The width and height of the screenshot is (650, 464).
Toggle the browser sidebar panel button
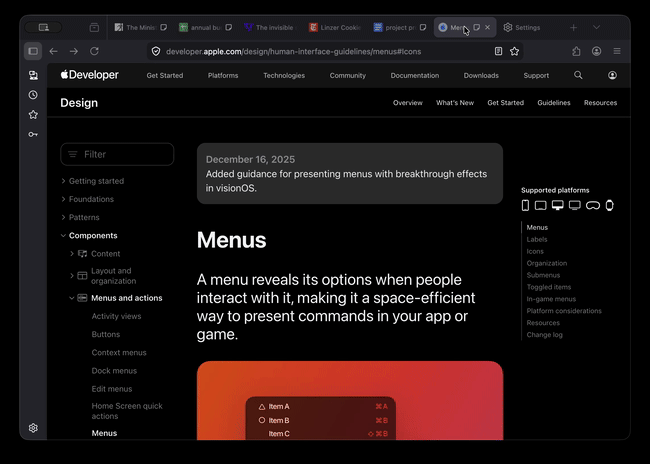[x=33, y=51]
